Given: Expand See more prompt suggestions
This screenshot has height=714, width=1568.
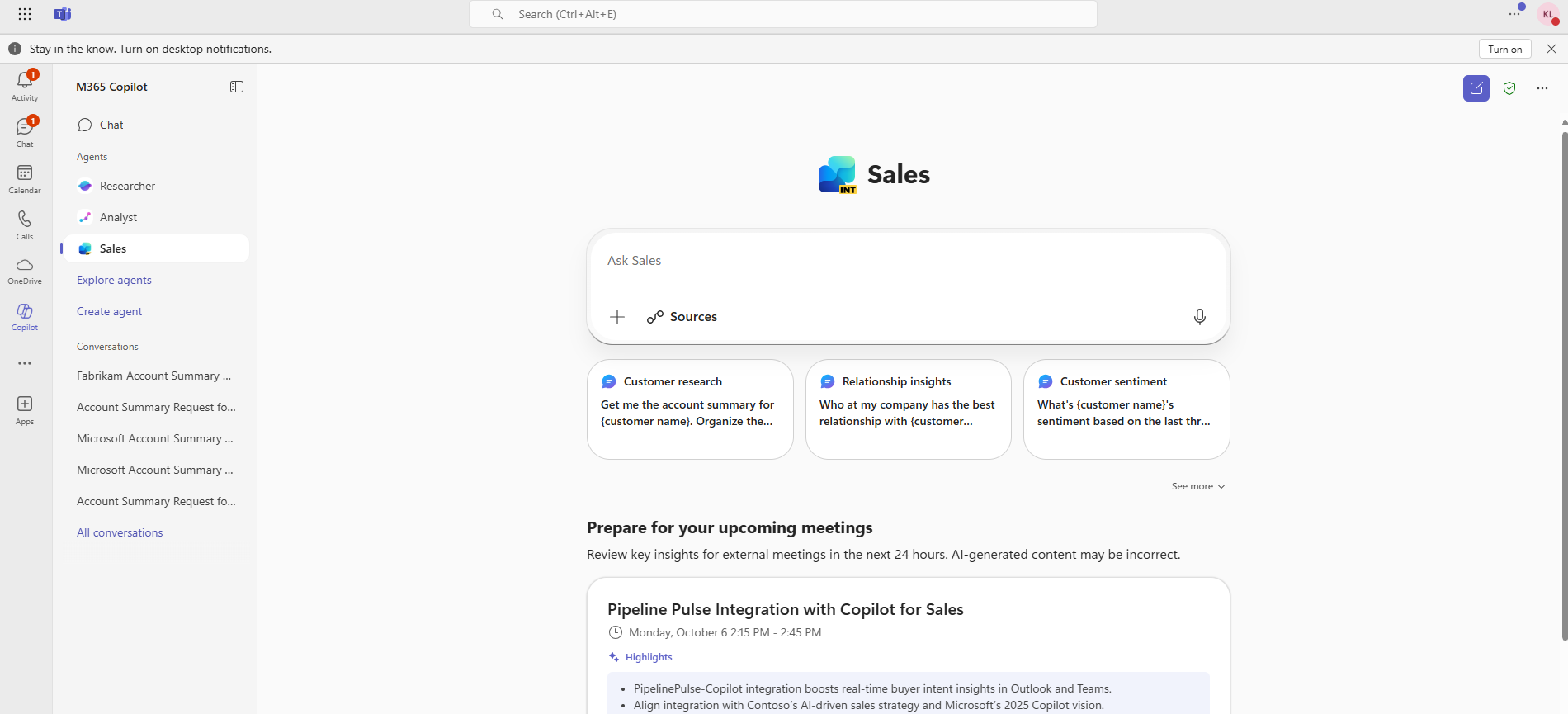Looking at the screenshot, I should pos(1198,486).
